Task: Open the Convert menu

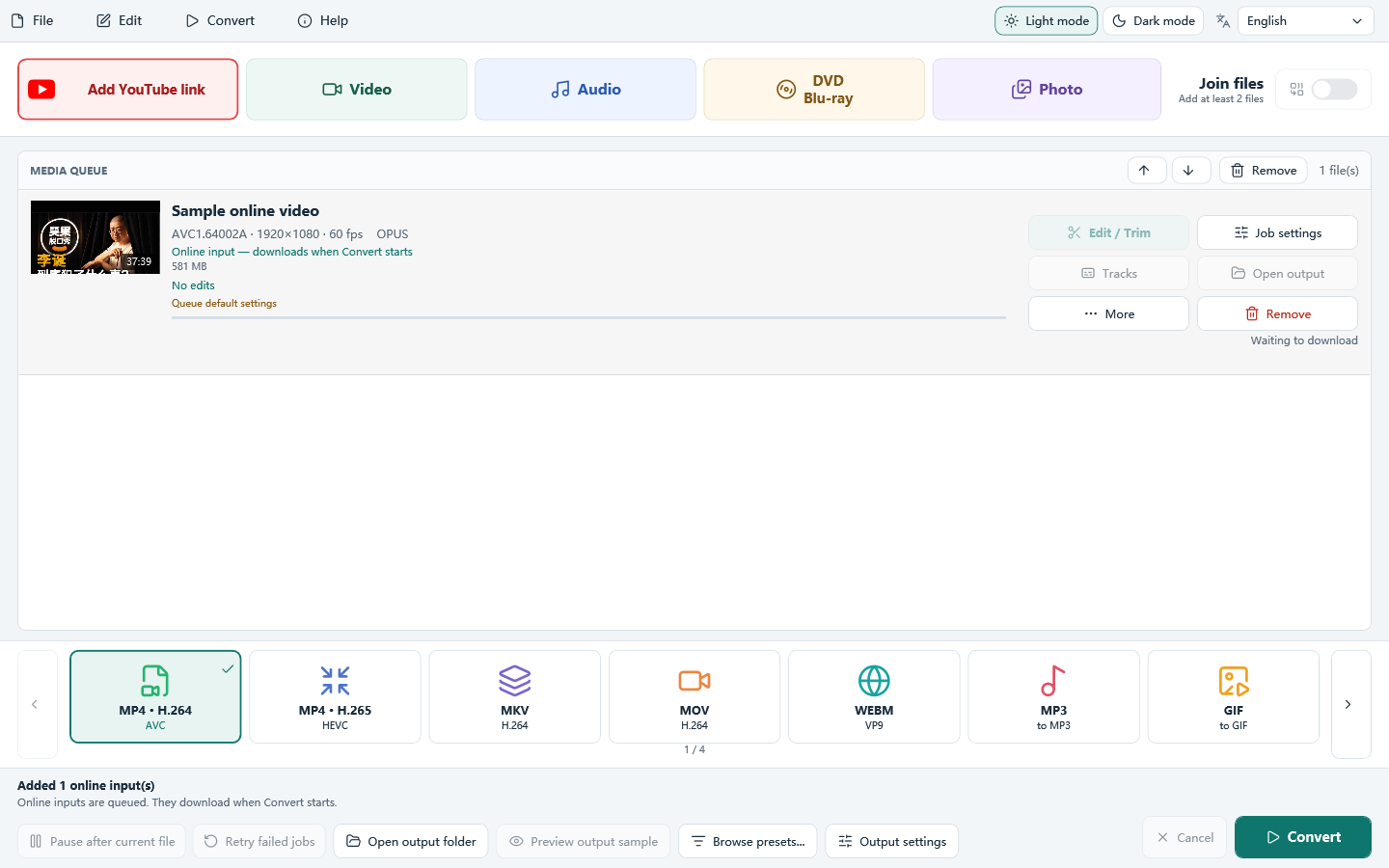Action: [x=220, y=20]
